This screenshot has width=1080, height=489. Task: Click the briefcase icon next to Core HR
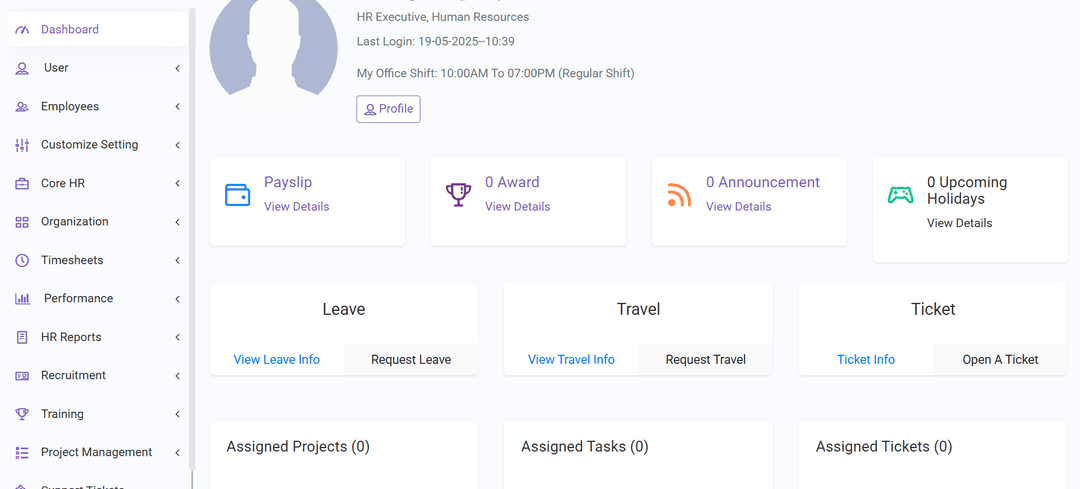22,183
